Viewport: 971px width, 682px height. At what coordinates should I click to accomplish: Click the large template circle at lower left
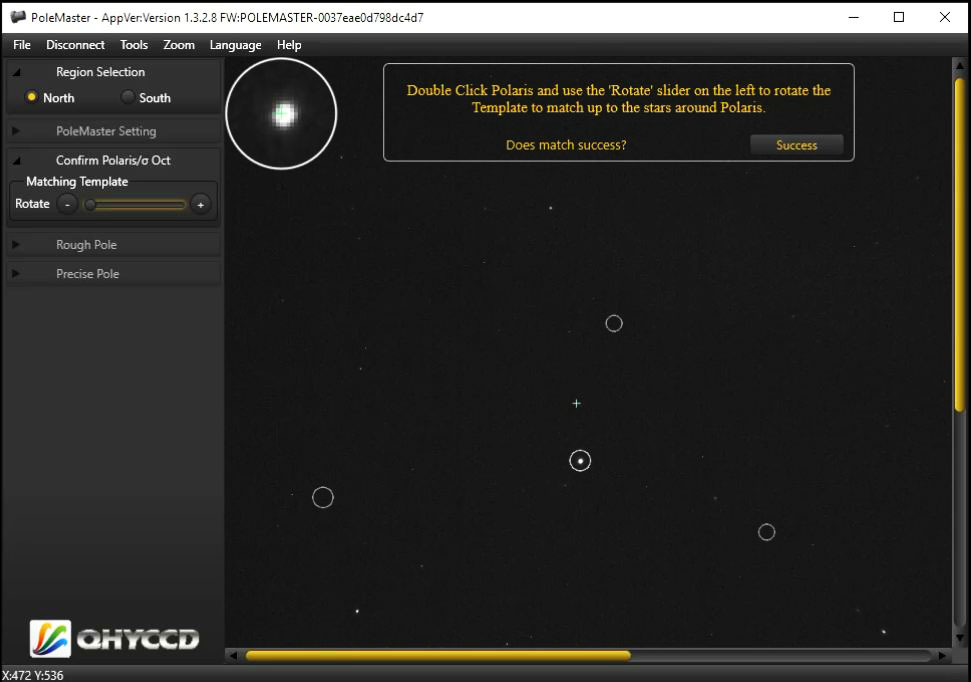click(x=322, y=497)
